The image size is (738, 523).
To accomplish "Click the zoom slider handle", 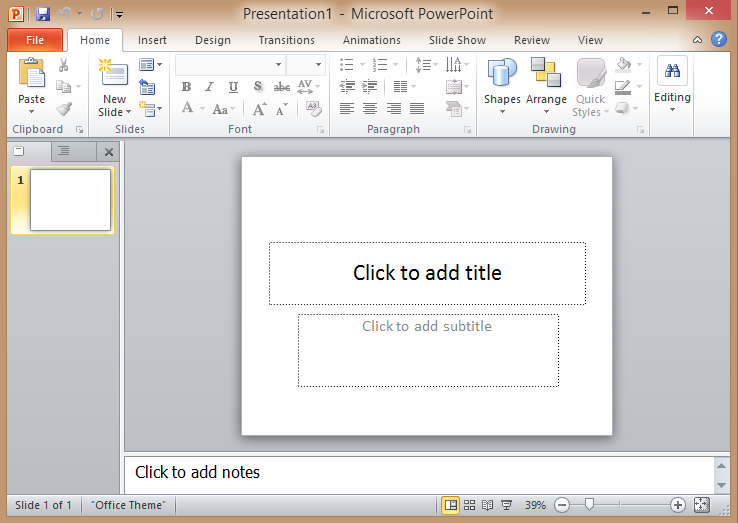I will [589, 505].
